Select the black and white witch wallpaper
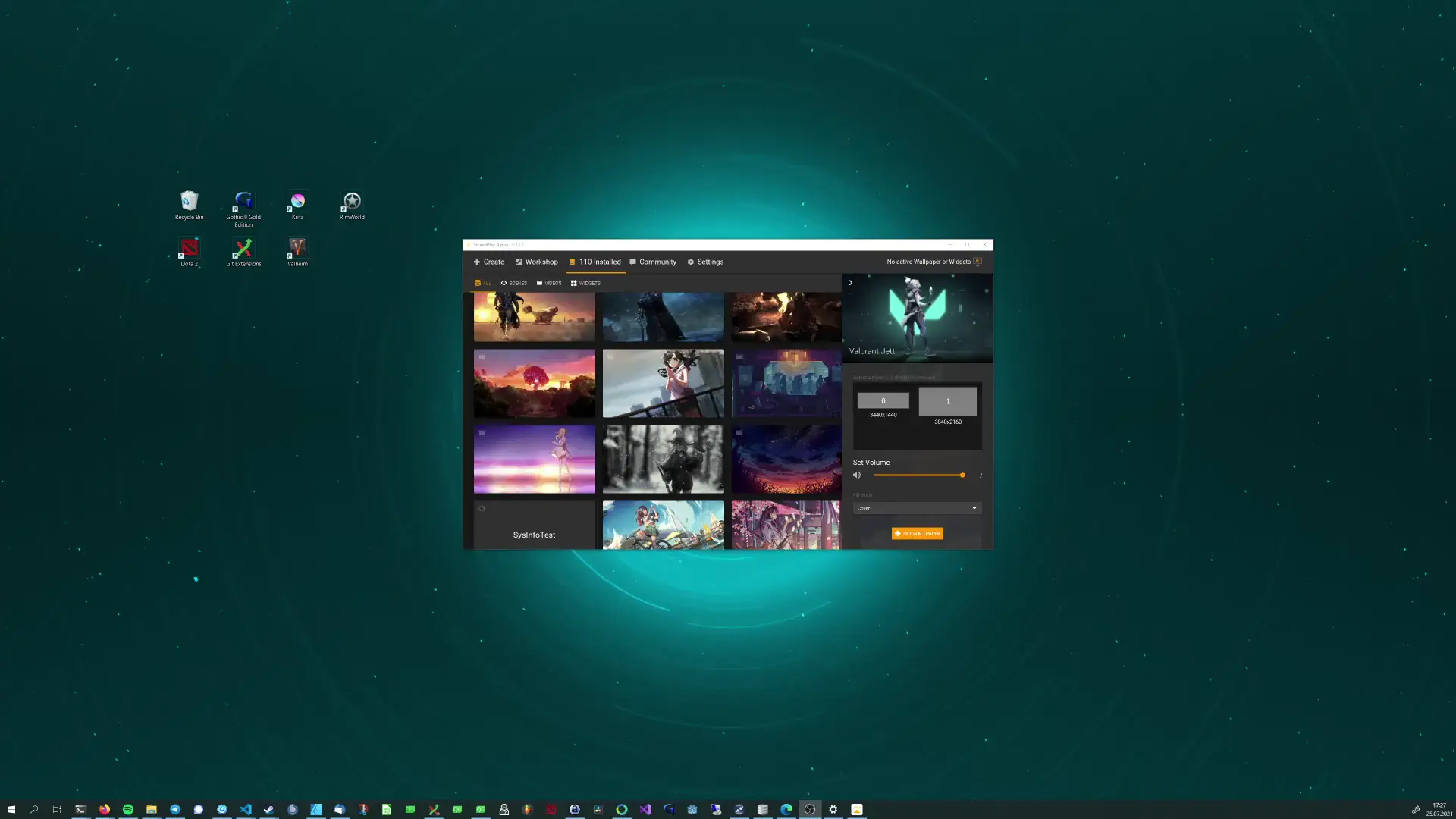 tap(664, 459)
